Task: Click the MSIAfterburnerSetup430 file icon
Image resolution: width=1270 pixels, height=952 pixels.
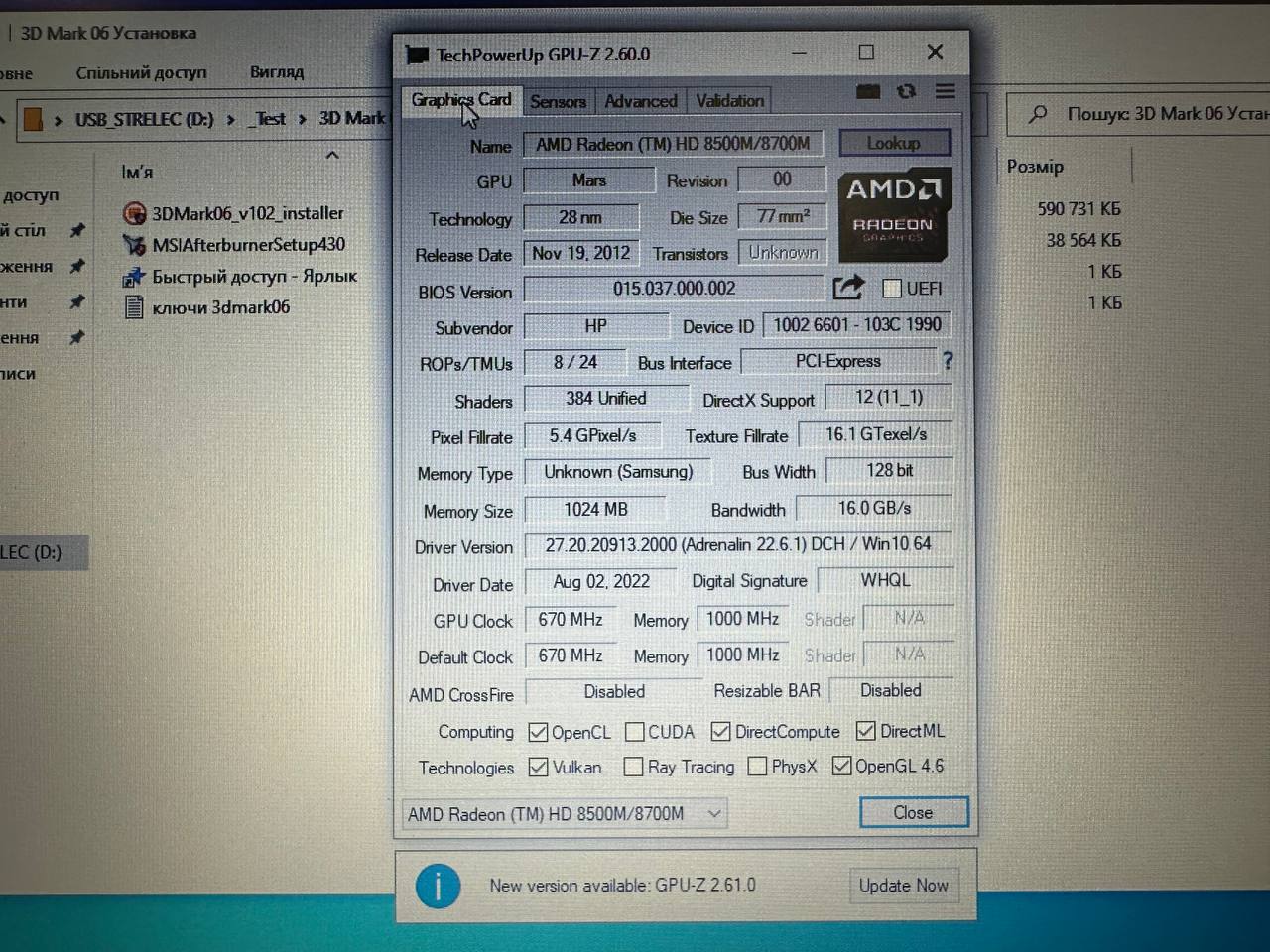Action: [134, 245]
